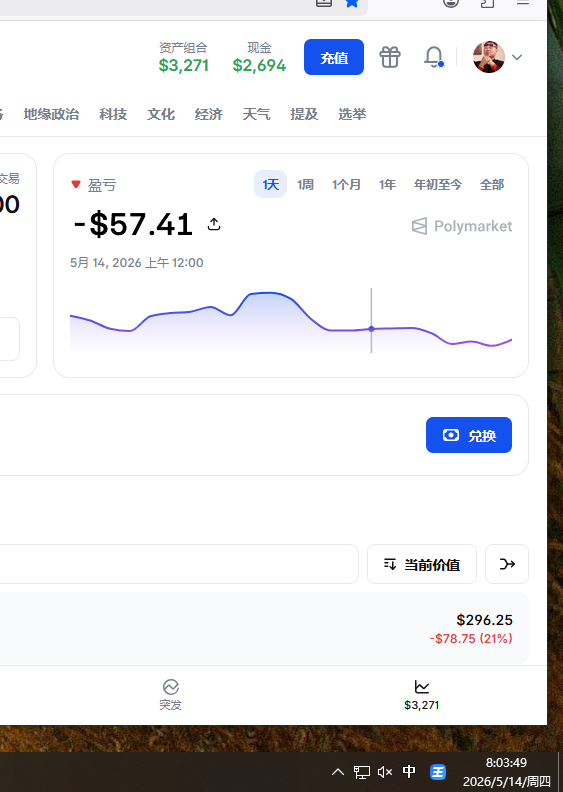Select the 1周 time range
Viewport: 563px width, 792px height.
click(305, 184)
